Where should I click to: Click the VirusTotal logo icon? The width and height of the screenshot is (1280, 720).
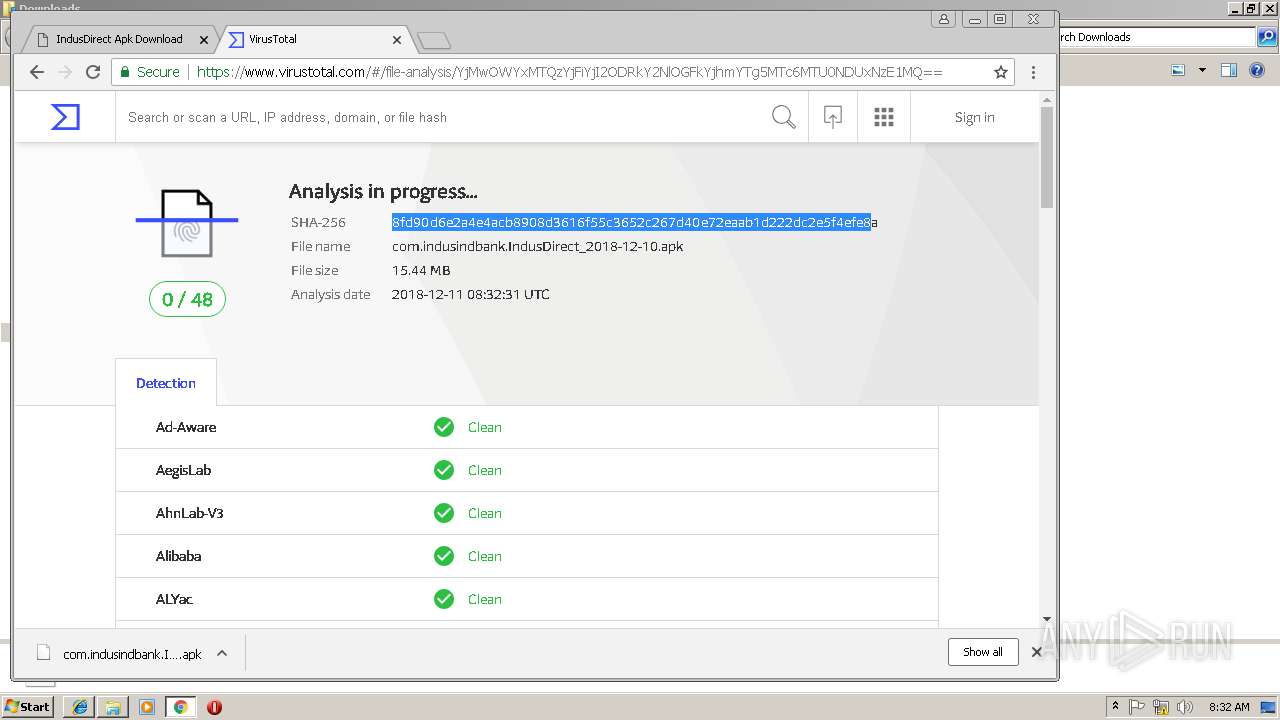(x=65, y=117)
